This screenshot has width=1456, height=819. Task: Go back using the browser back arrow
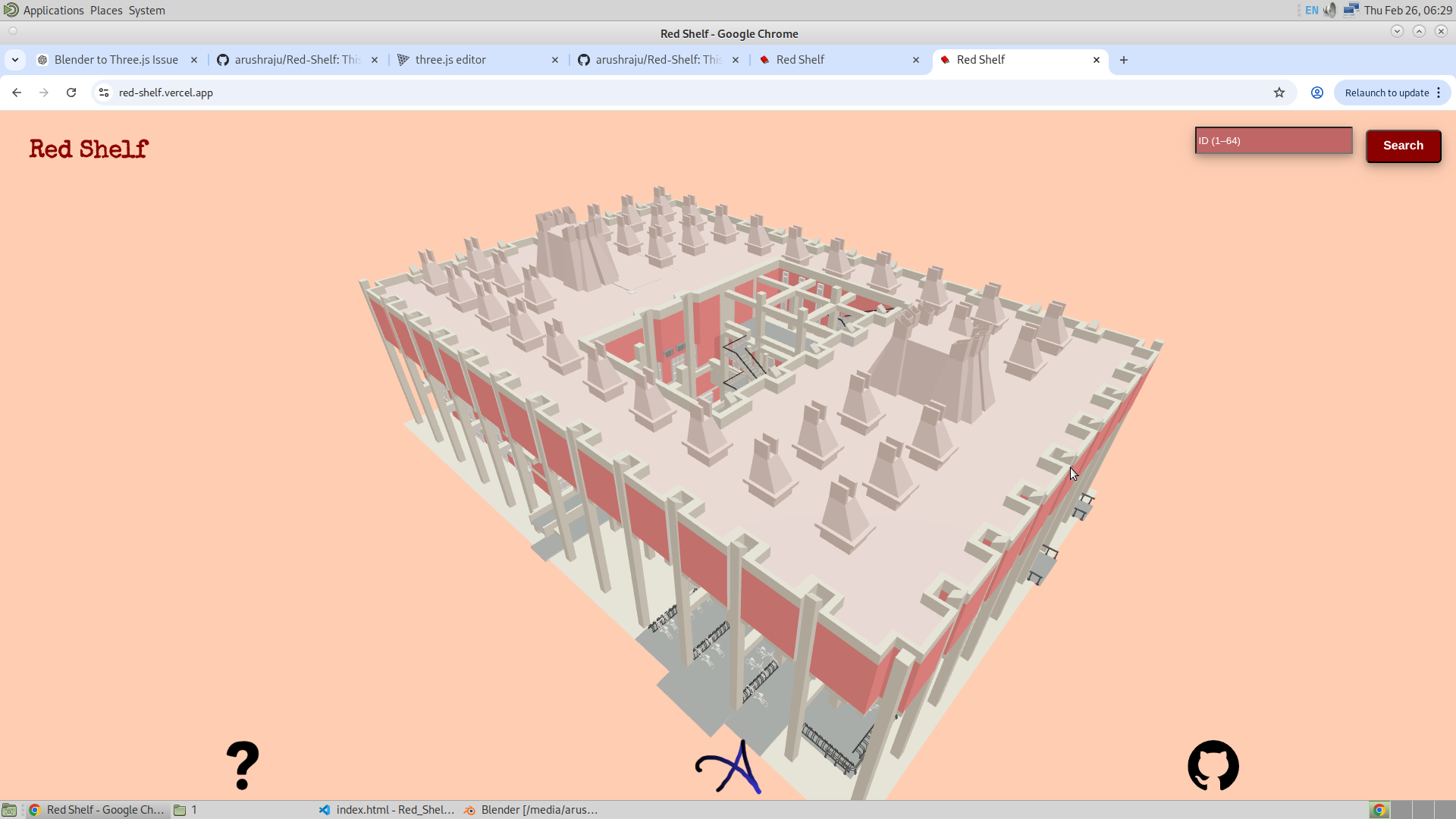(x=17, y=92)
